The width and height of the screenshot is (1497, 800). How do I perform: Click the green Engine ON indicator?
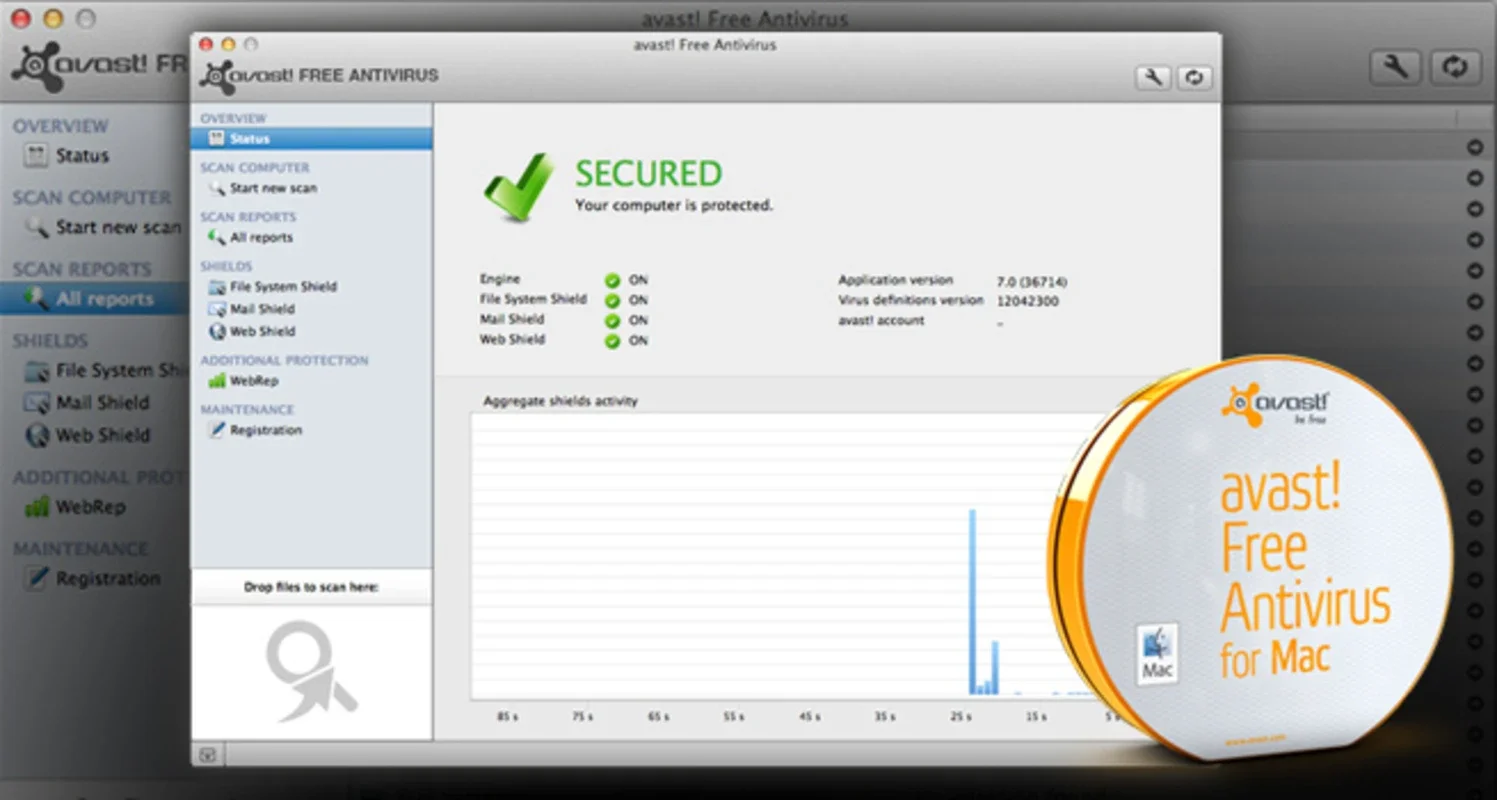tap(612, 281)
